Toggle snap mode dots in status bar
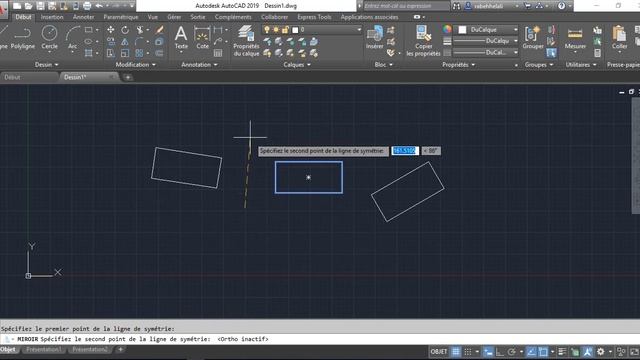Screen dimensions: 640x360 (468, 351)
